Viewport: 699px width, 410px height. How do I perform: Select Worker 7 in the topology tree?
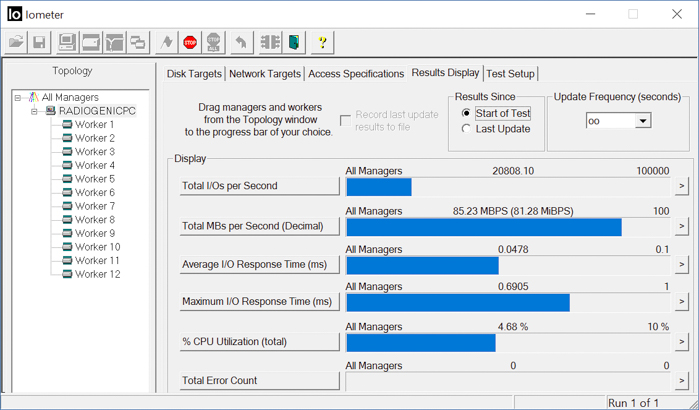pyautogui.click(x=94, y=206)
